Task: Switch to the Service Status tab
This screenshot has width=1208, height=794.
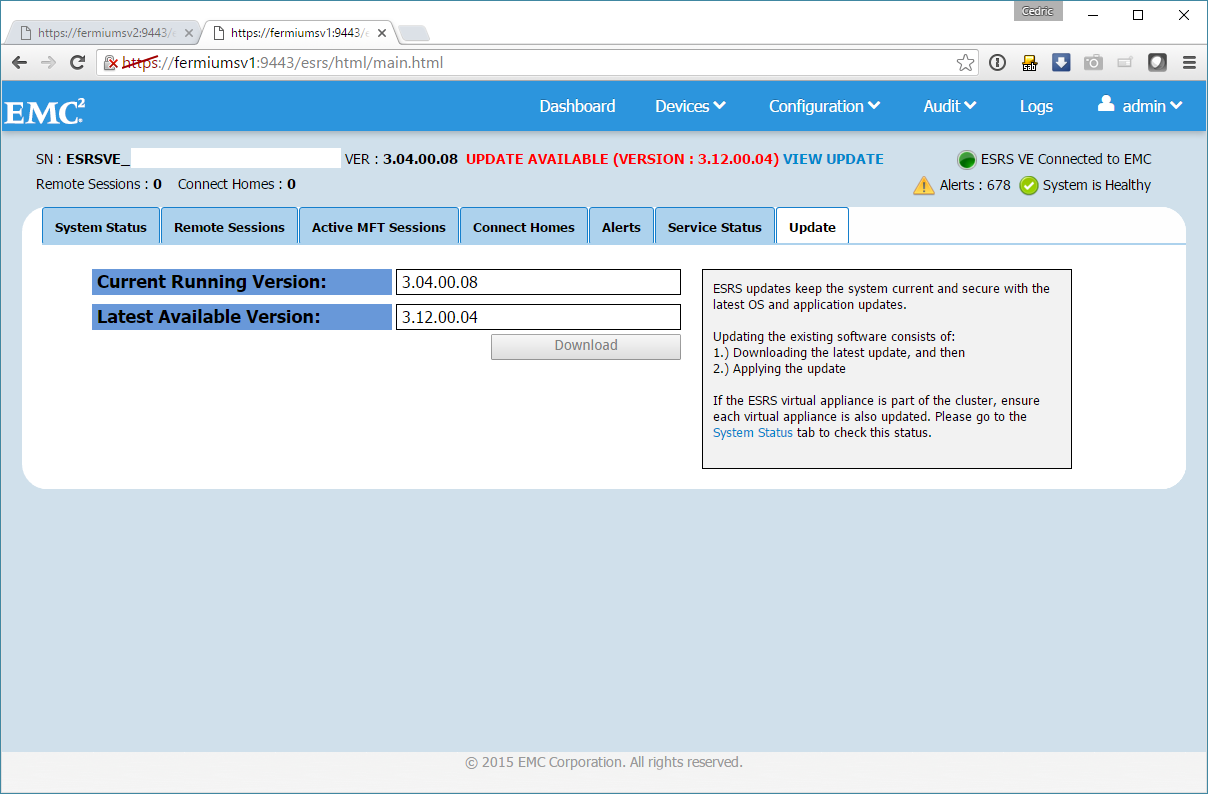Action: [714, 227]
